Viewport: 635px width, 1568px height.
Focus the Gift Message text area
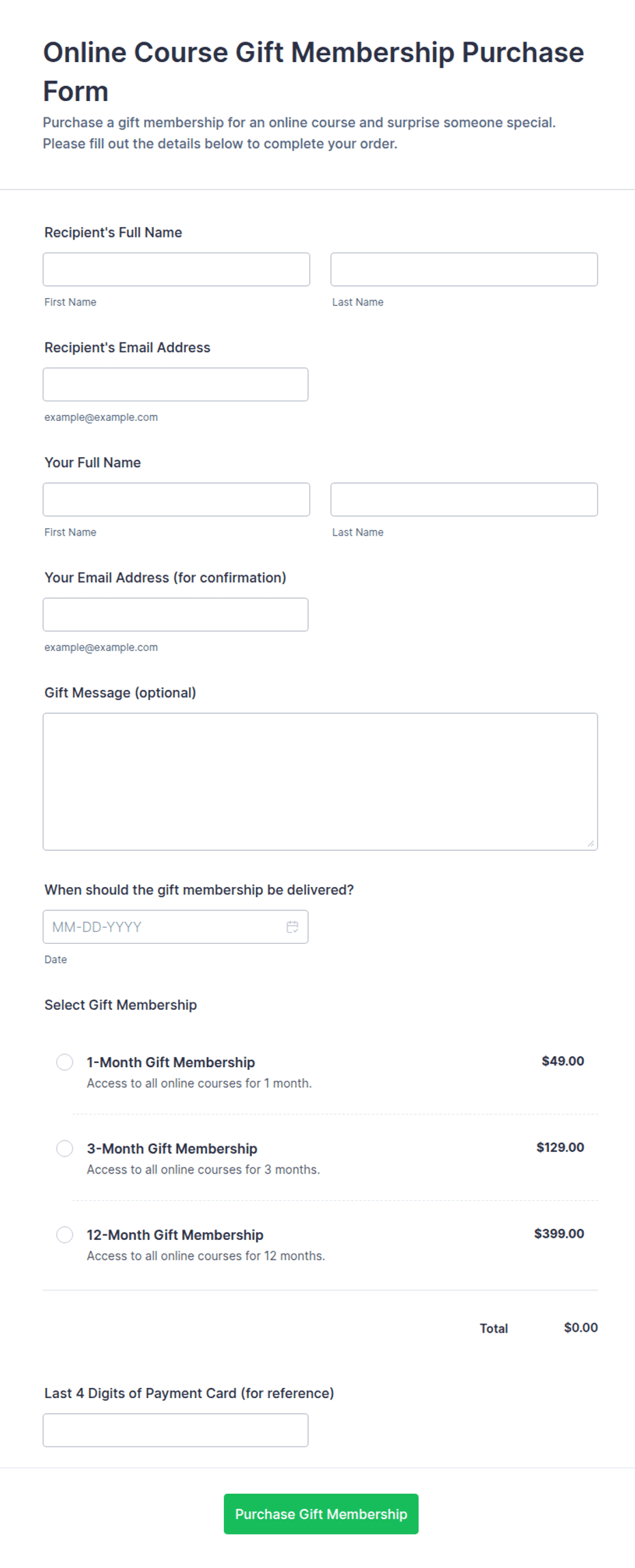[320, 781]
